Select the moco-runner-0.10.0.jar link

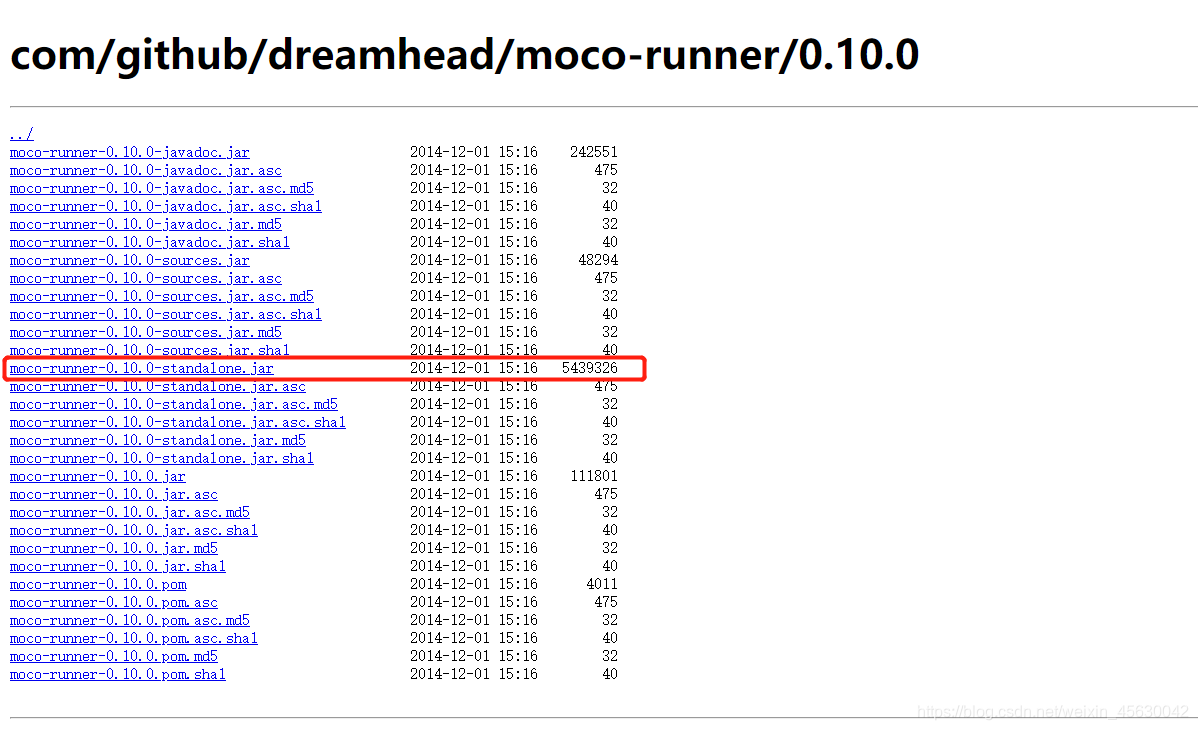click(97, 476)
